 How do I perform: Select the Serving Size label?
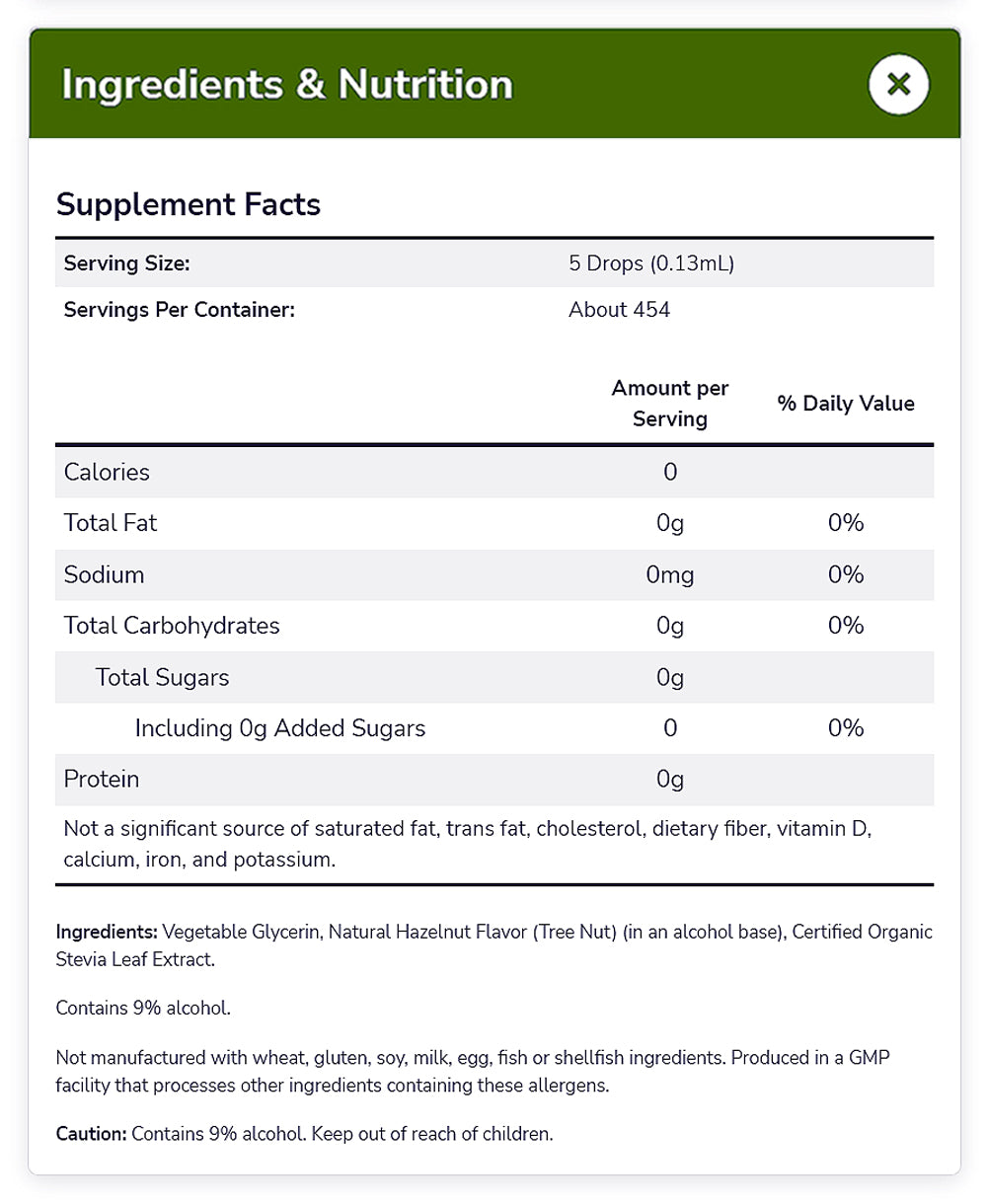point(126,263)
